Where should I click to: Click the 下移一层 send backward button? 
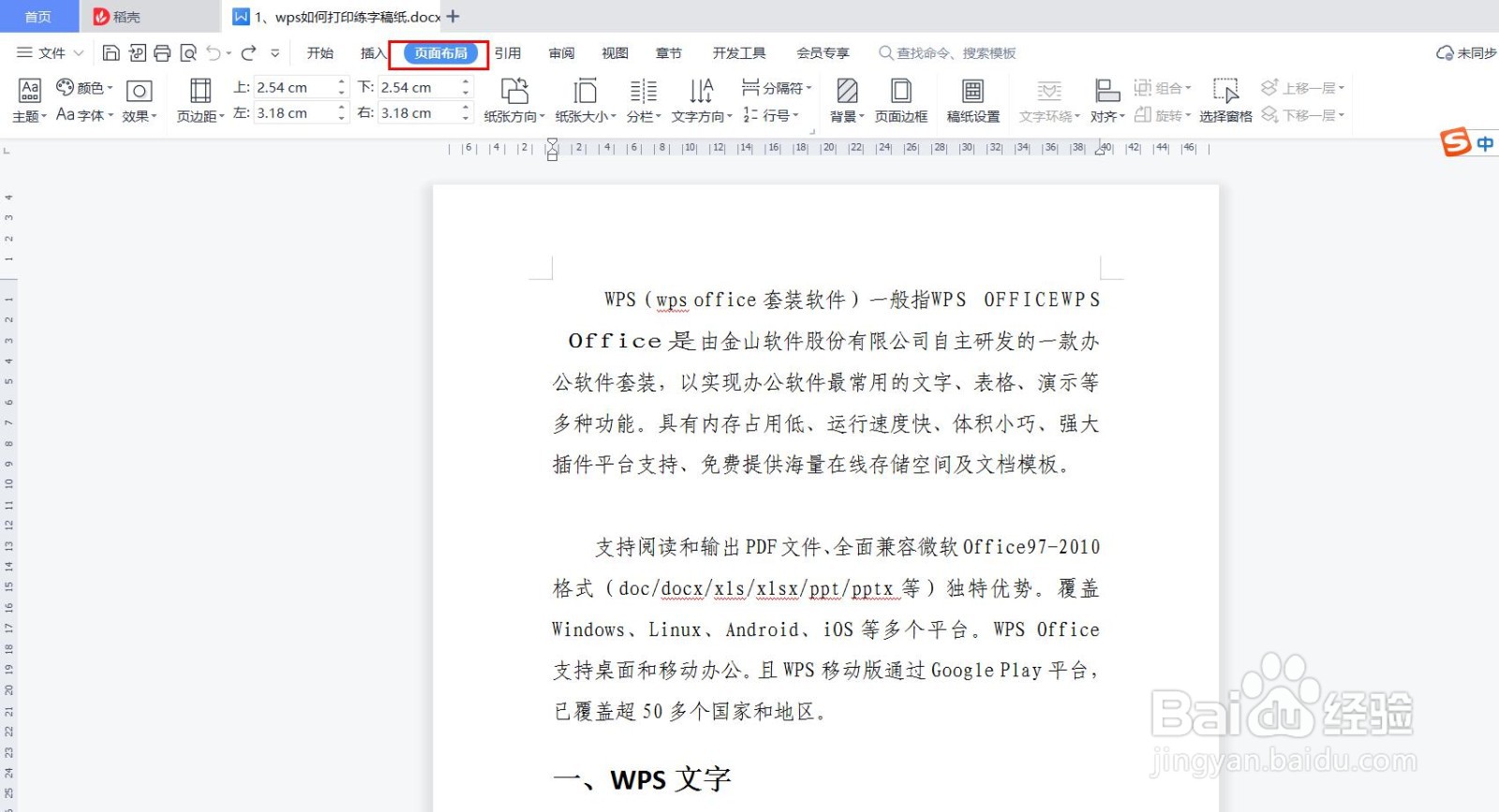pyautogui.click(x=1303, y=115)
